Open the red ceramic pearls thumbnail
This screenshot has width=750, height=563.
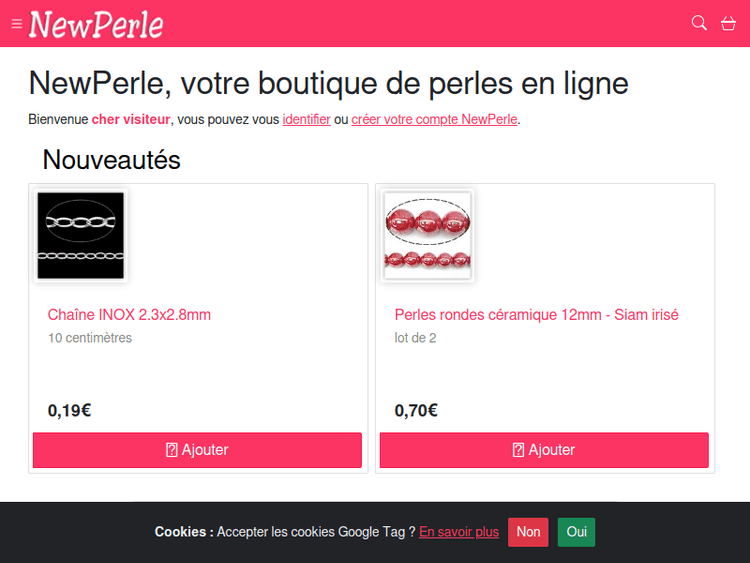pos(427,235)
